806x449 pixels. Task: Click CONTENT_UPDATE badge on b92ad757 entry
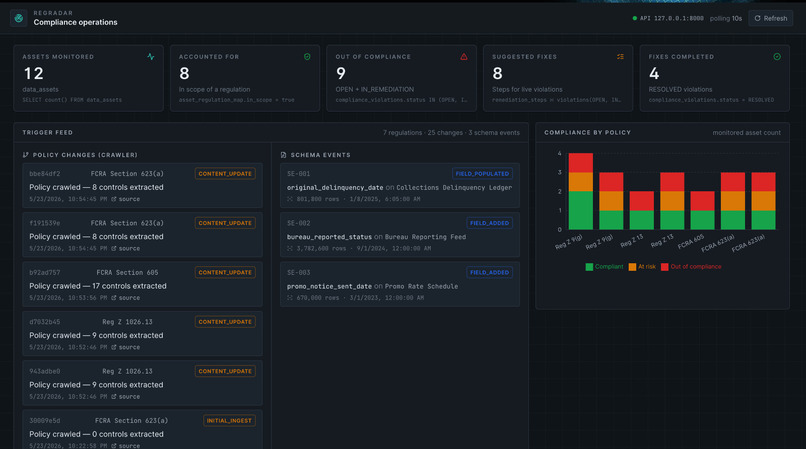225,273
